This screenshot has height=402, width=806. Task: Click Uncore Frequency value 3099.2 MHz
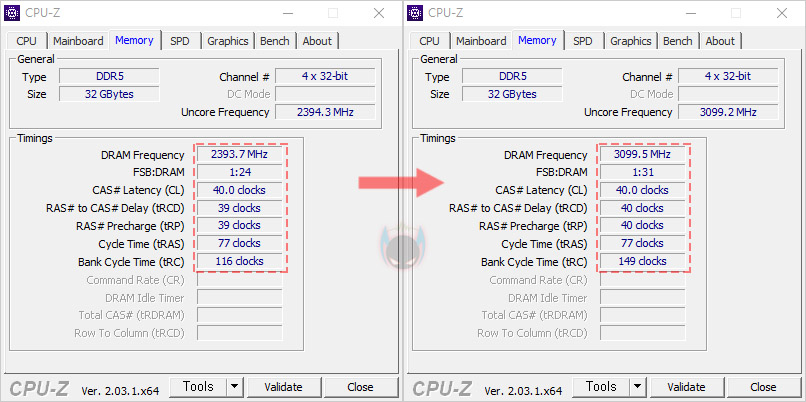click(x=728, y=112)
